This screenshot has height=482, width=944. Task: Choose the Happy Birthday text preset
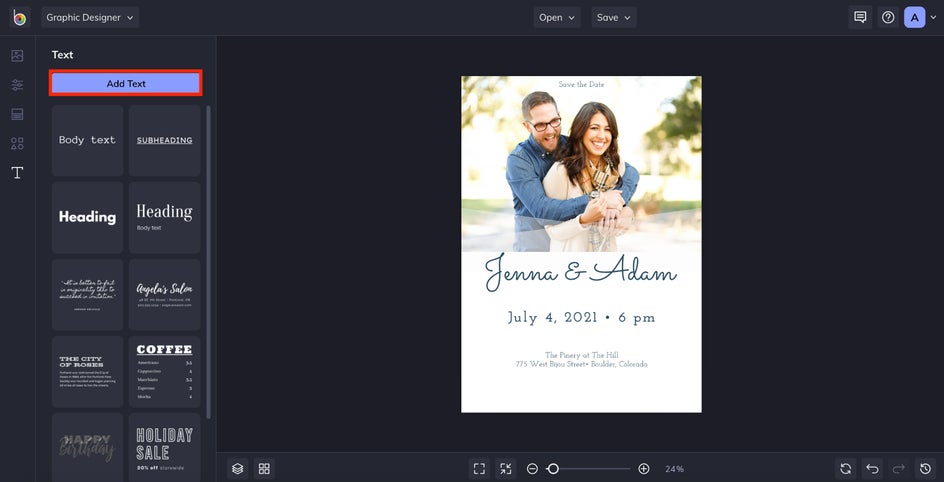point(87,447)
